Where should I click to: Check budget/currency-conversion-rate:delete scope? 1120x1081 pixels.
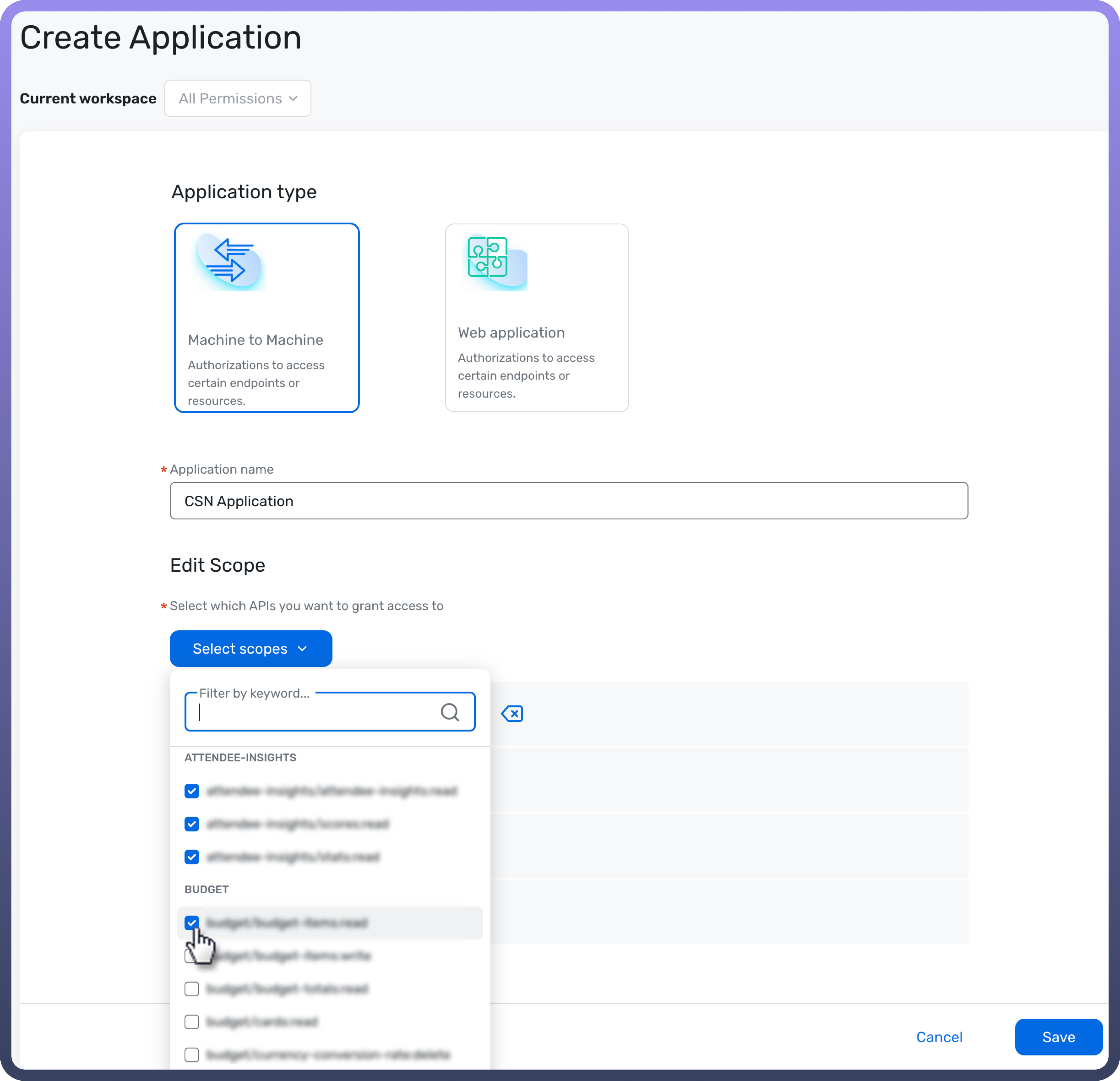pyautogui.click(x=192, y=1055)
